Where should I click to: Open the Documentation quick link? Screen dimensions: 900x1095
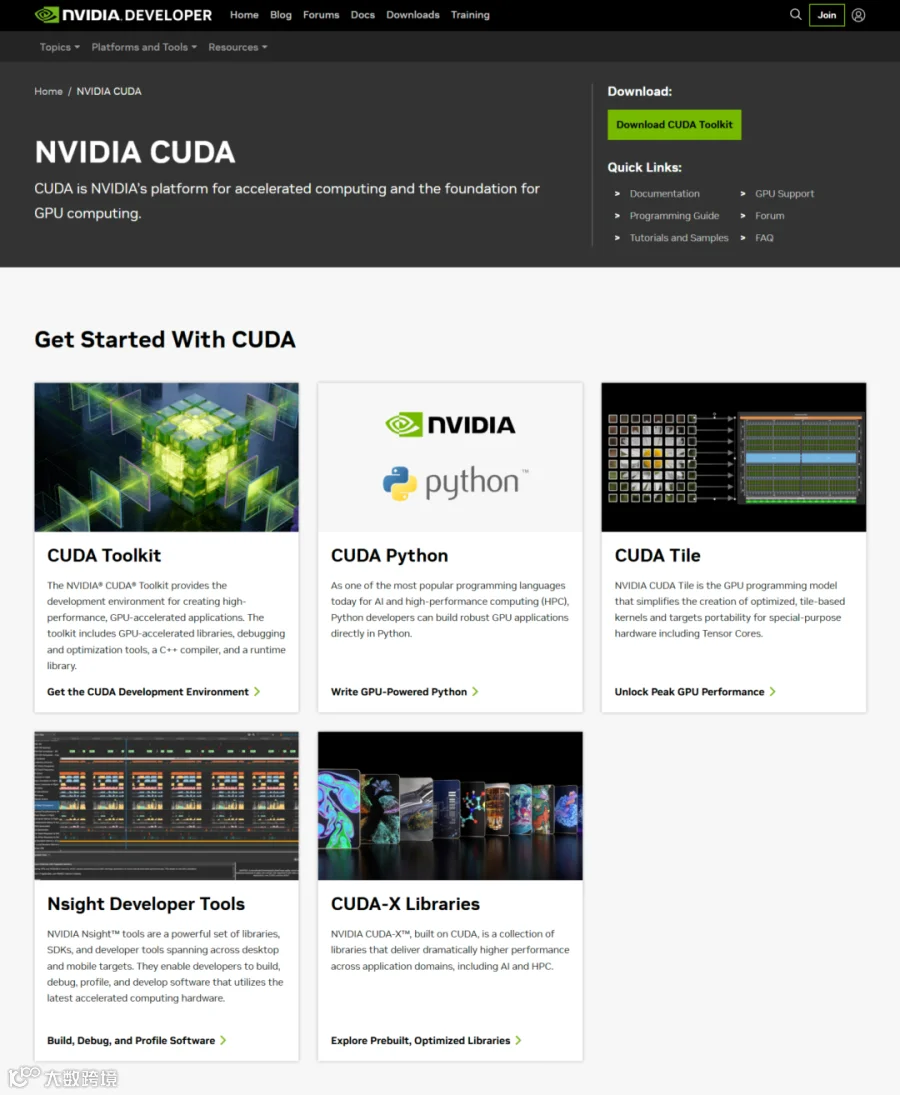tap(664, 193)
